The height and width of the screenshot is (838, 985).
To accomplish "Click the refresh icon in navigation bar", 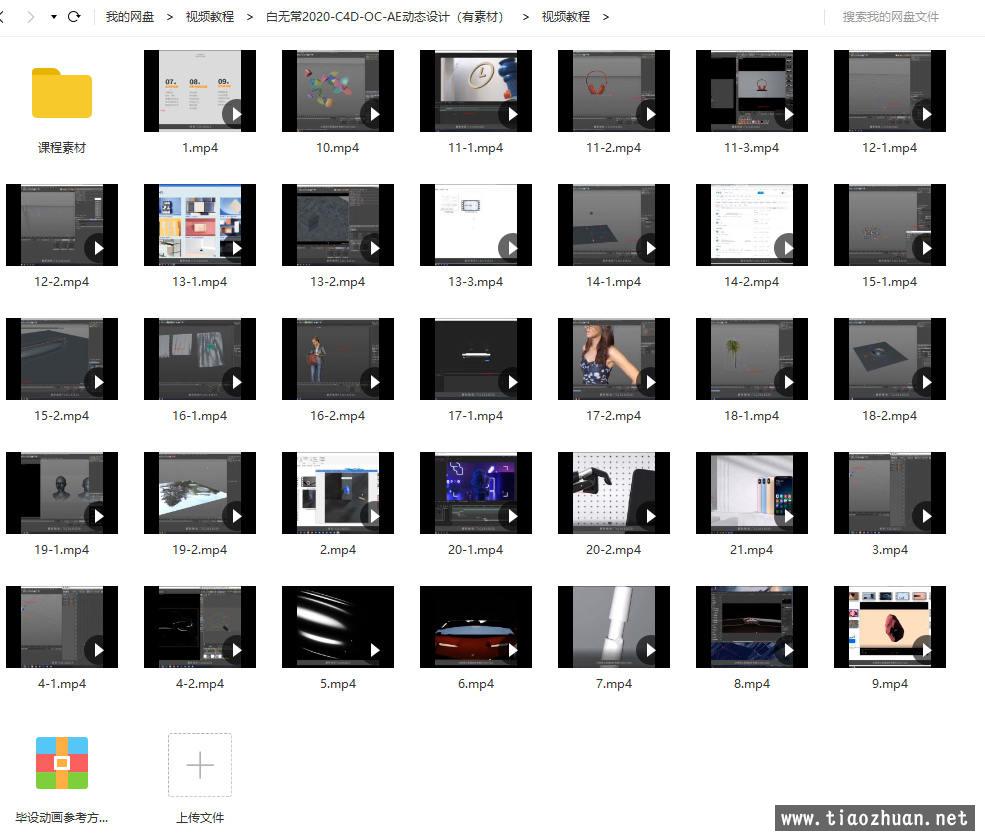I will 74,17.
